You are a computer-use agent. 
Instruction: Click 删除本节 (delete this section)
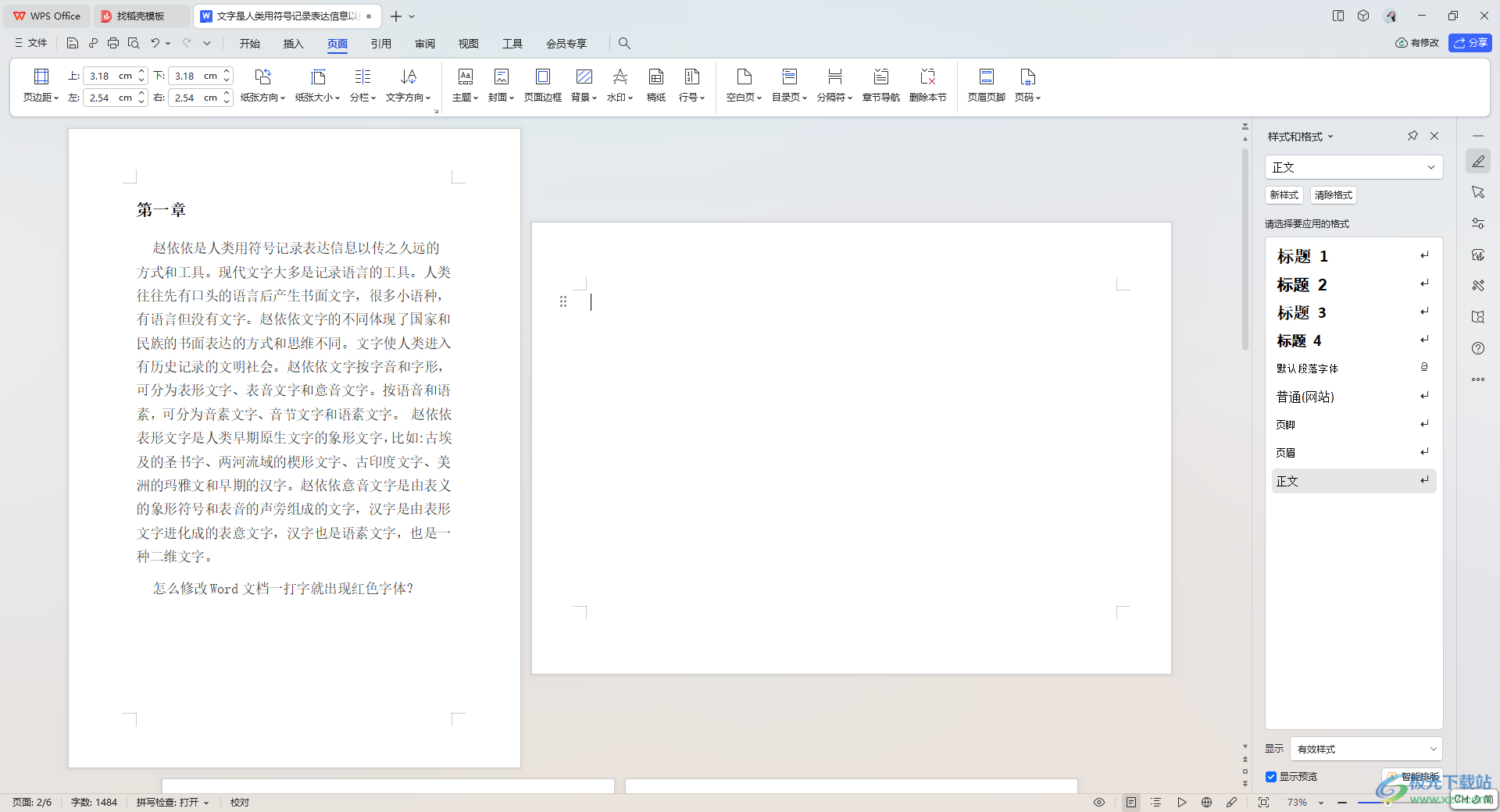928,85
